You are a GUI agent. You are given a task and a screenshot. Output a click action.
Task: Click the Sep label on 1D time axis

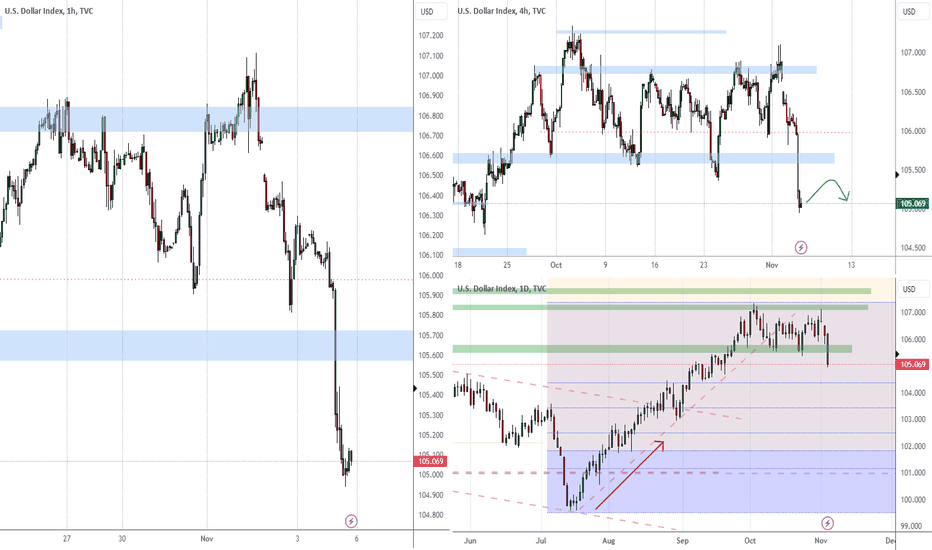click(x=682, y=540)
